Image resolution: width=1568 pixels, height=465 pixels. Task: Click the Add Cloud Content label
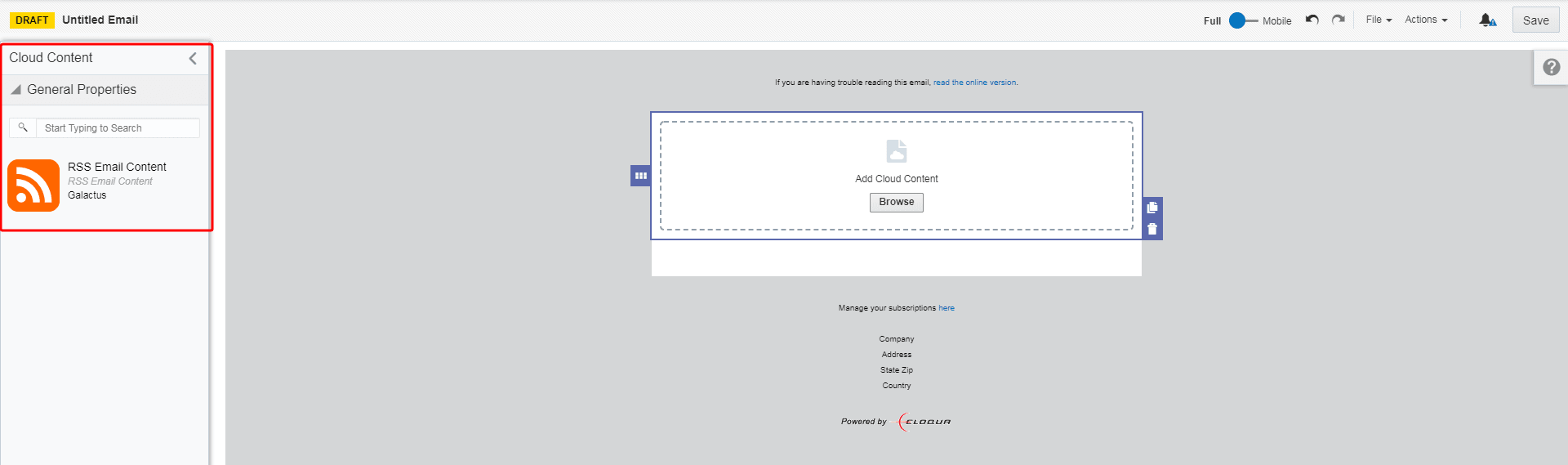pyautogui.click(x=897, y=179)
